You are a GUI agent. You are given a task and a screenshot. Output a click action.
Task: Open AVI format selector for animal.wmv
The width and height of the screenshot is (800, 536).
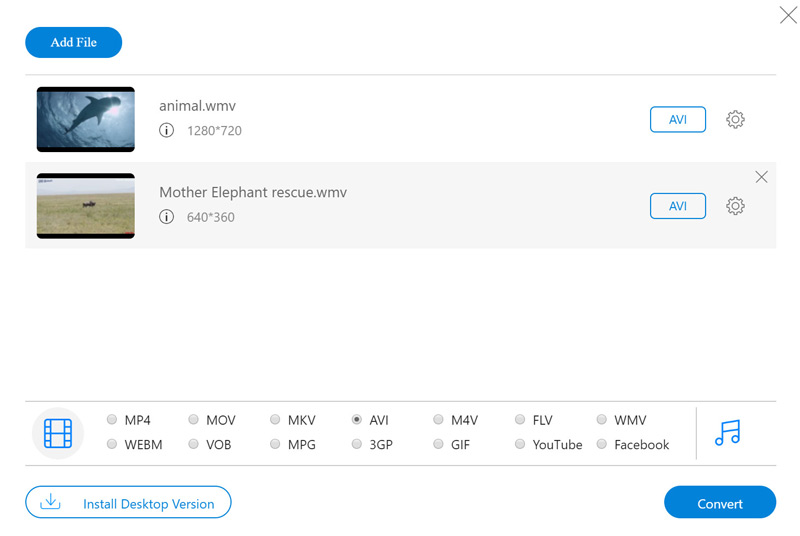pos(677,119)
